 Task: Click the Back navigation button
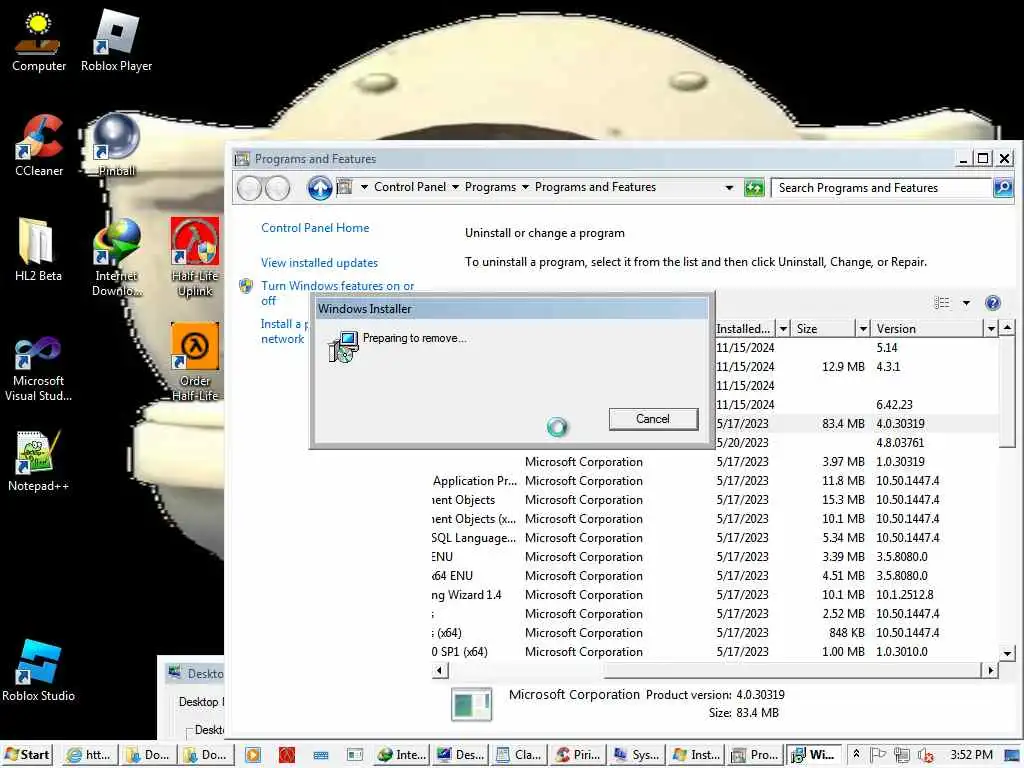[249, 188]
